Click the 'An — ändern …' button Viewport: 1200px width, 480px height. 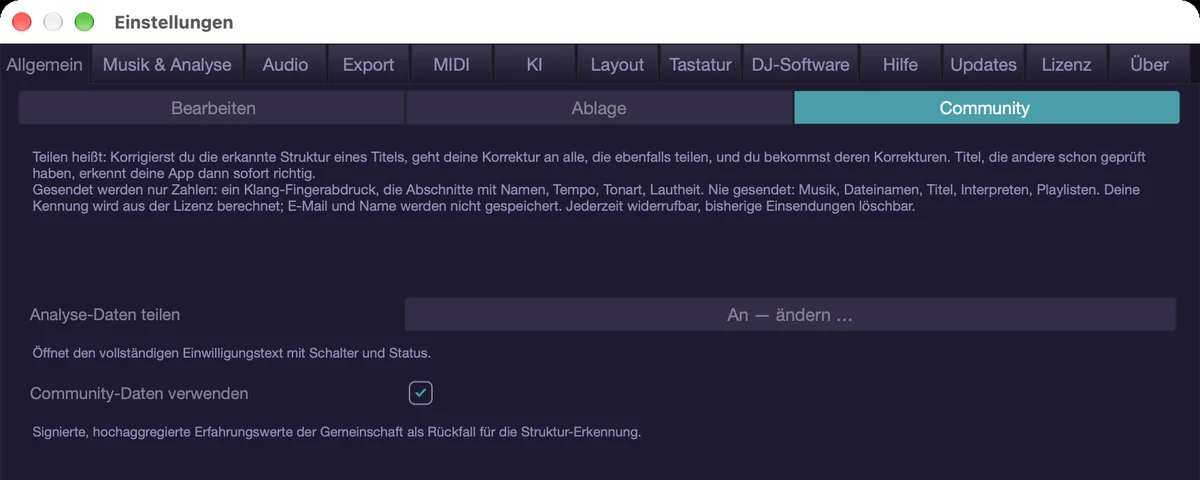coord(790,315)
